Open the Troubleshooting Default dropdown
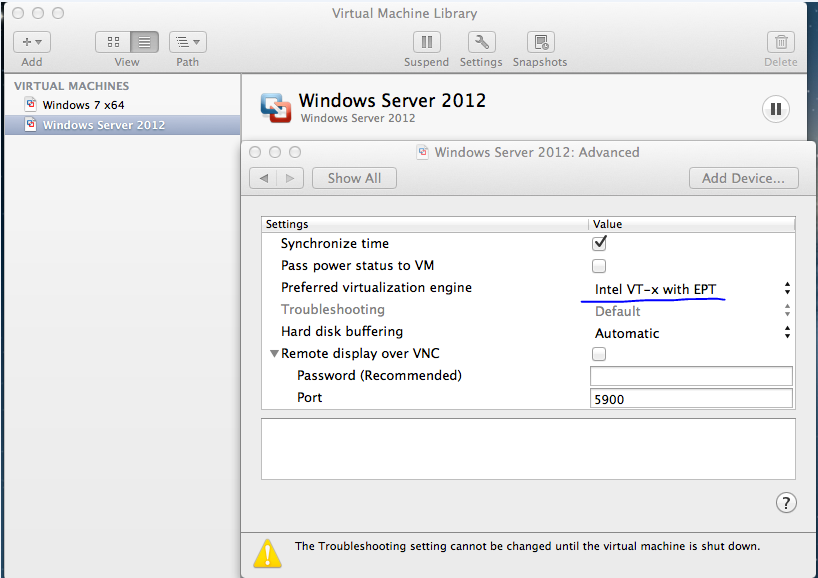This screenshot has width=818, height=578. point(692,311)
